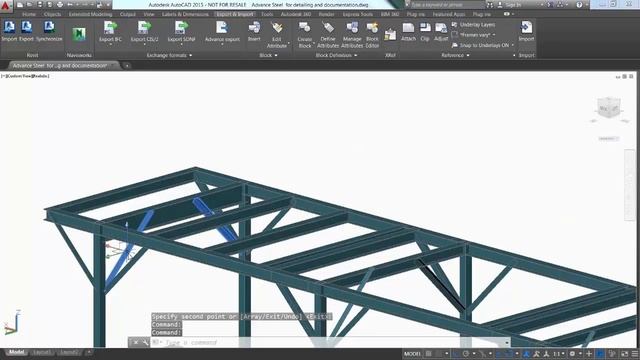Click the Undo arrow in quick access toolbar
Viewport: 640px width, 360px height.
click(70, 4)
